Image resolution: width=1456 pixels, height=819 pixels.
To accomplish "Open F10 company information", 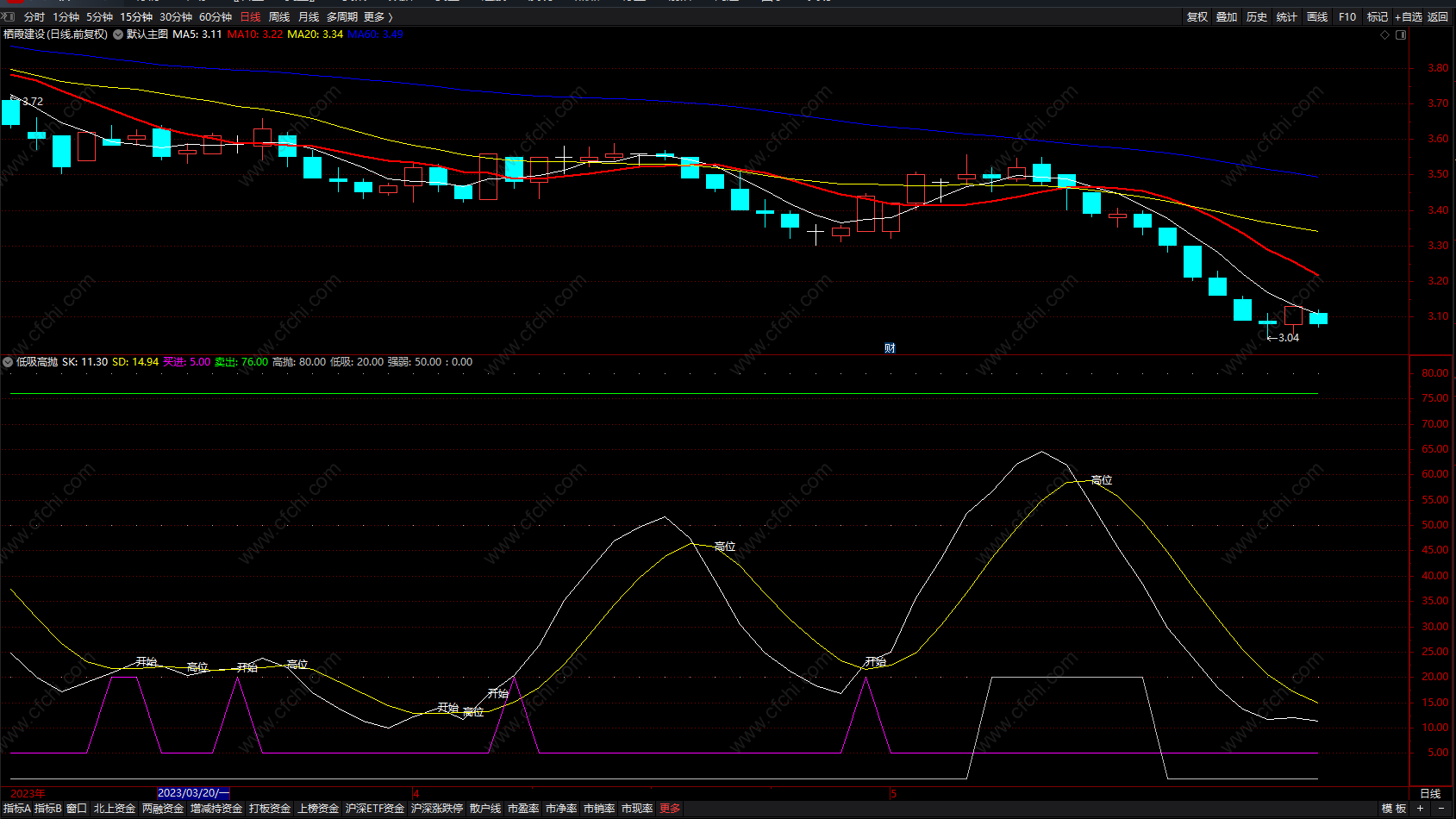I will click(1347, 17).
